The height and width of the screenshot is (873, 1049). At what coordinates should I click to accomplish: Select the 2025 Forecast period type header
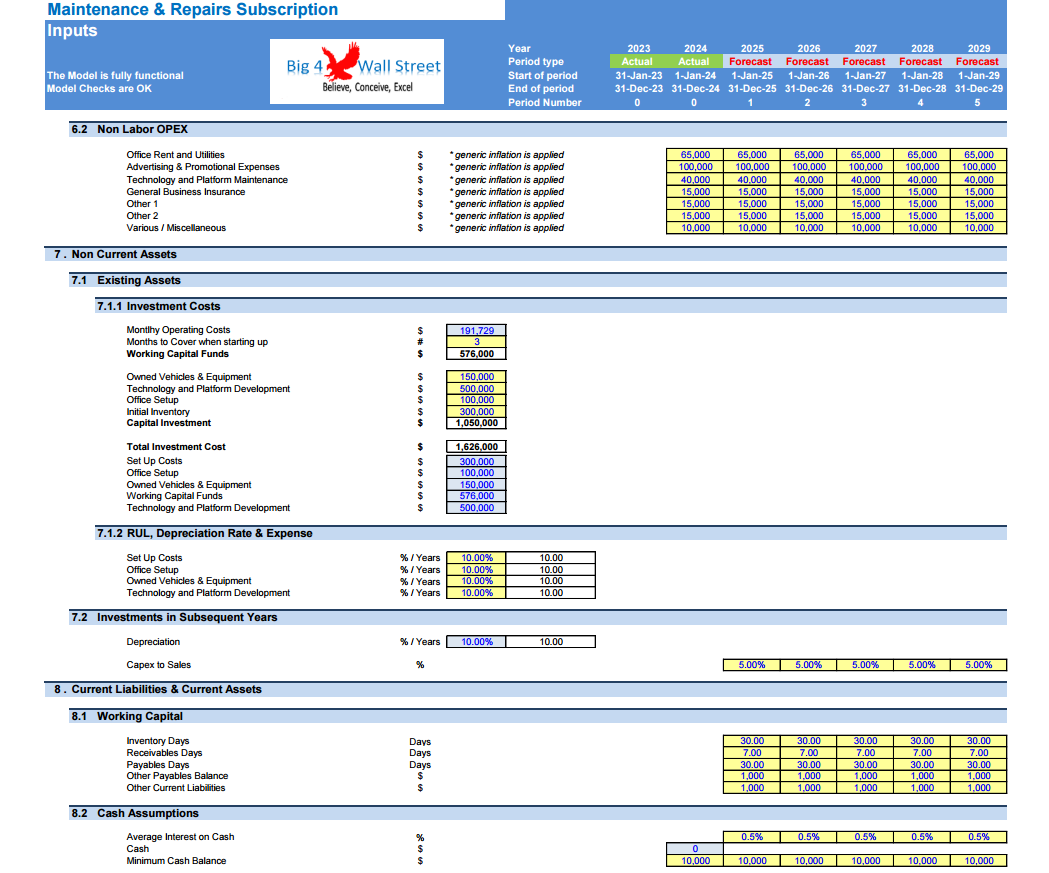point(751,62)
